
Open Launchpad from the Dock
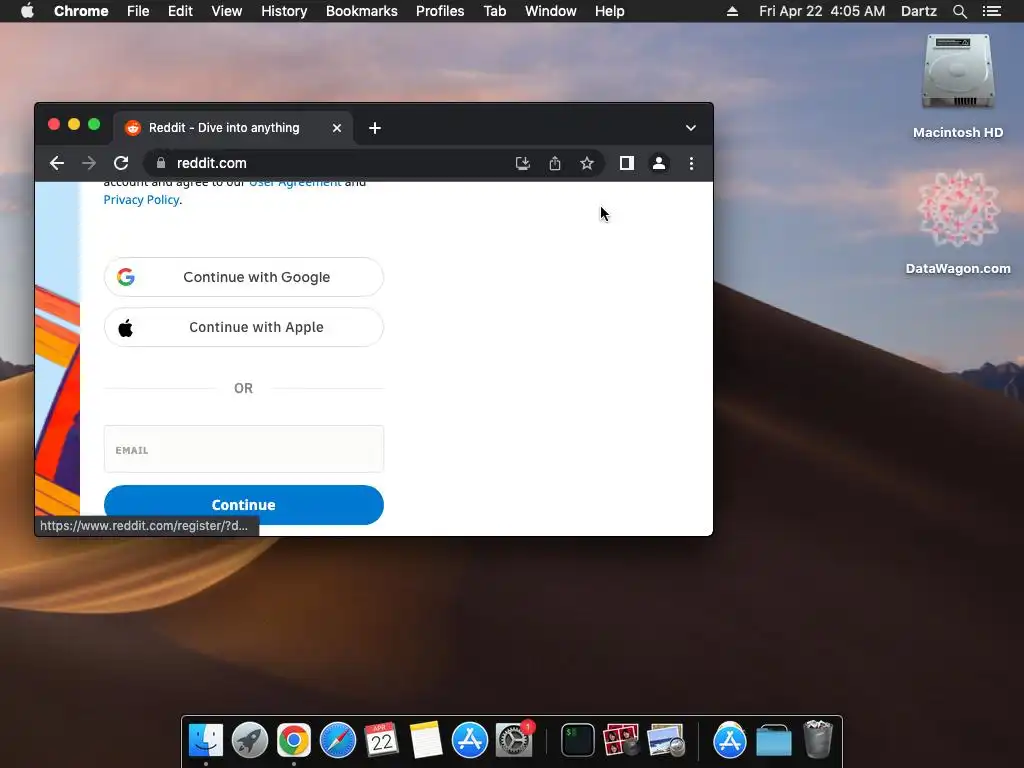(249, 740)
